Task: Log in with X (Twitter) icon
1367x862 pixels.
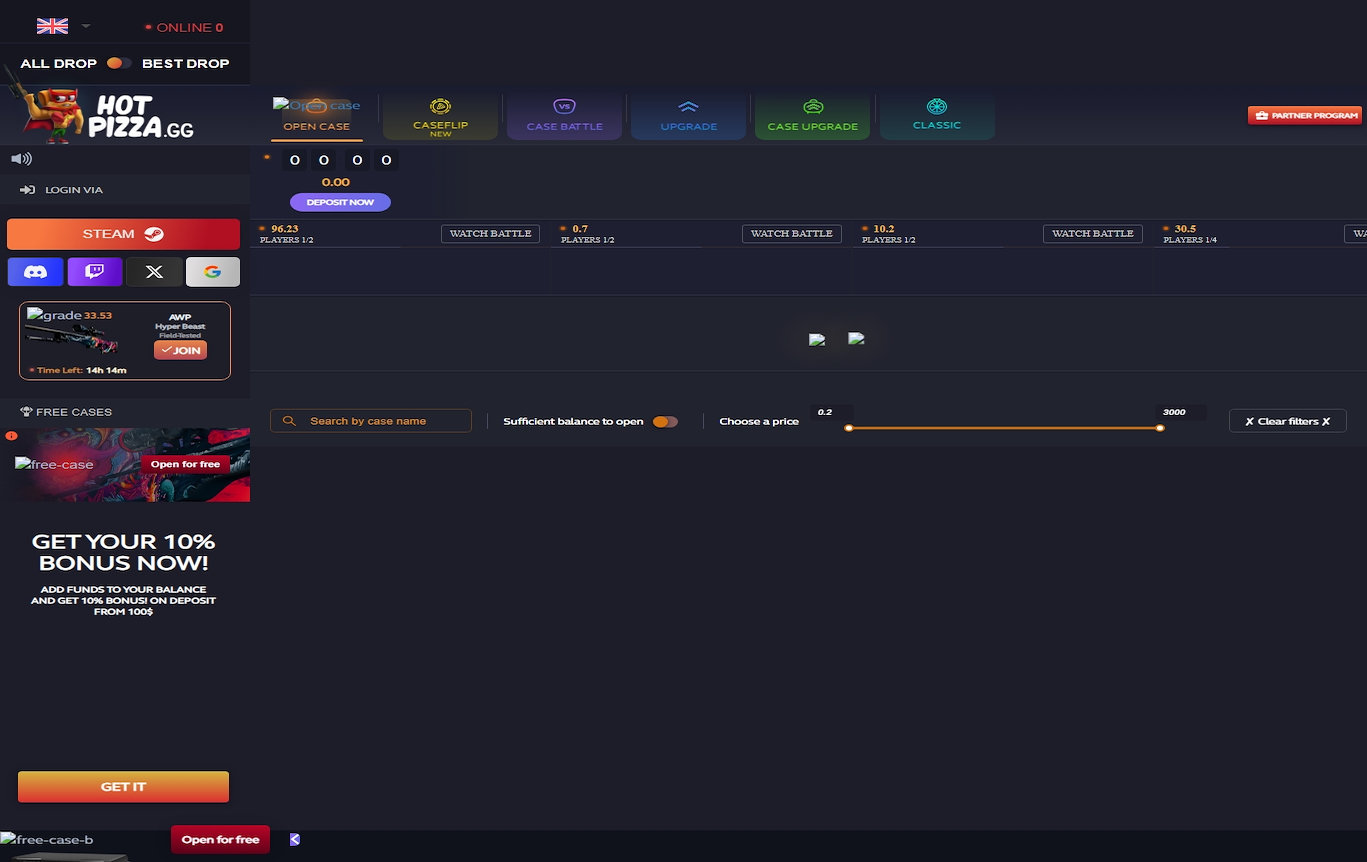Action: [x=154, y=272]
